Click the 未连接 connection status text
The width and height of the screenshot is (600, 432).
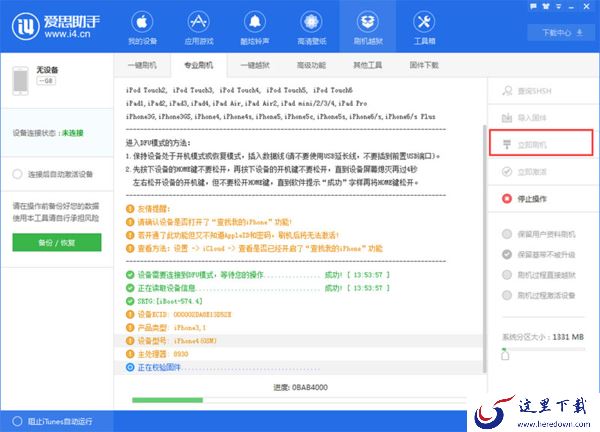click(73, 133)
